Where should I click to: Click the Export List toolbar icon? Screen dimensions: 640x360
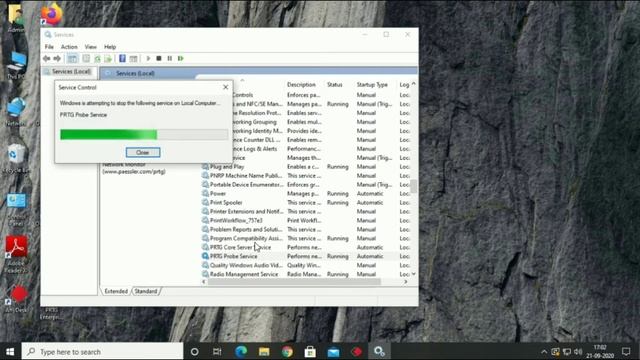tap(108, 59)
